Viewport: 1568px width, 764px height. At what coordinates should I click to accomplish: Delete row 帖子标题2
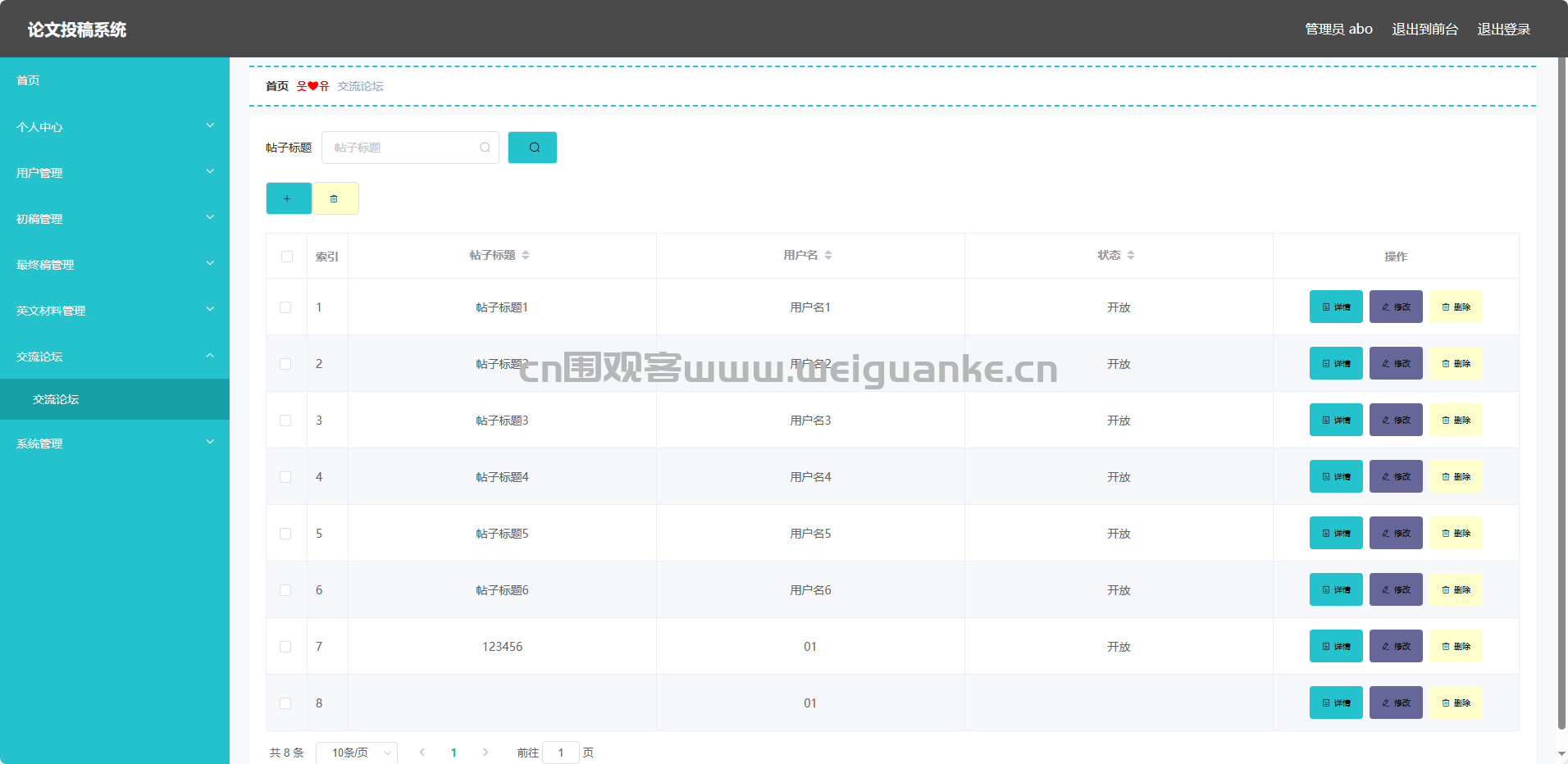pyautogui.click(x=1456, y=363)
